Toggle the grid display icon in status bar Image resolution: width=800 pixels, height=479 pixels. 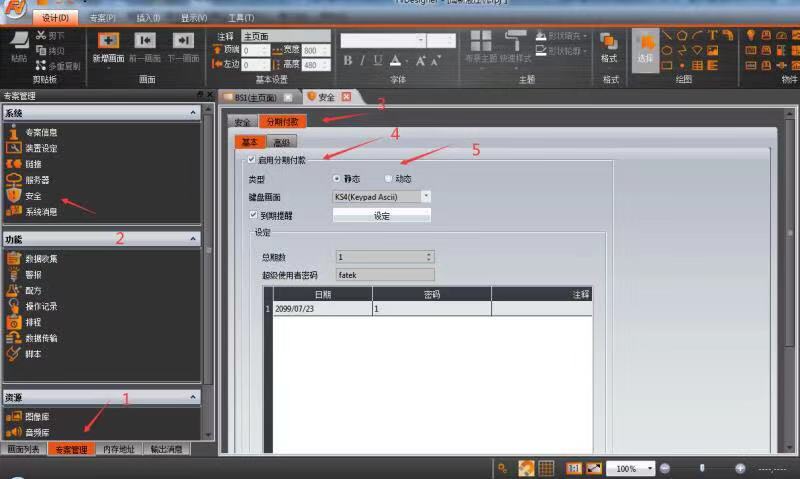tap(546, 468)
